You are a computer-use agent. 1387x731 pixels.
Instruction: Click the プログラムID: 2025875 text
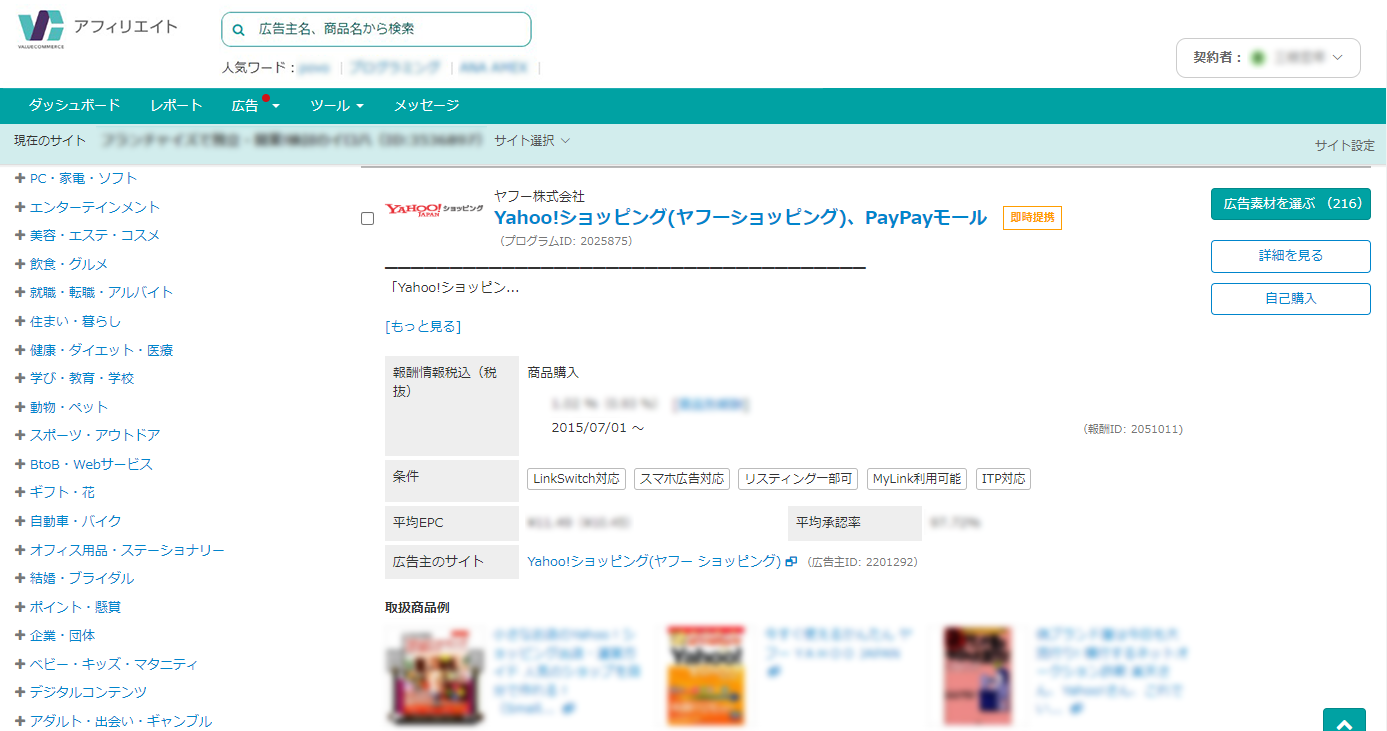pos(565,241)
